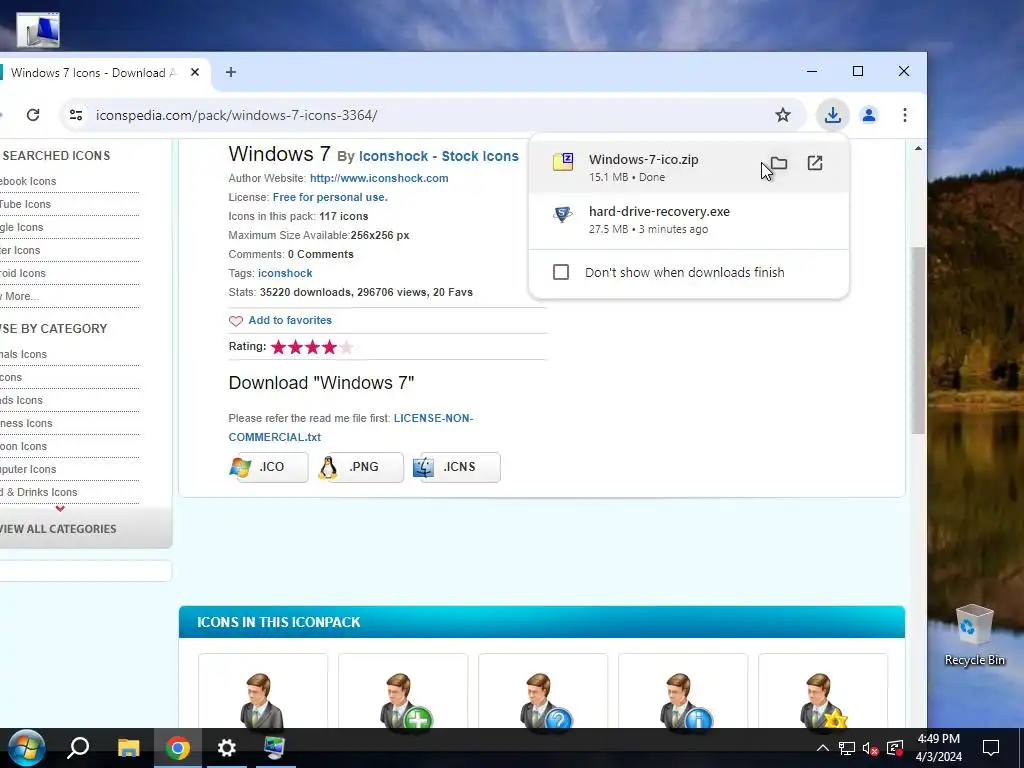Image resolution: width=1024 pixels, height=768 pixels.
Task: Show hidden system tray icons
Action: 823,748
